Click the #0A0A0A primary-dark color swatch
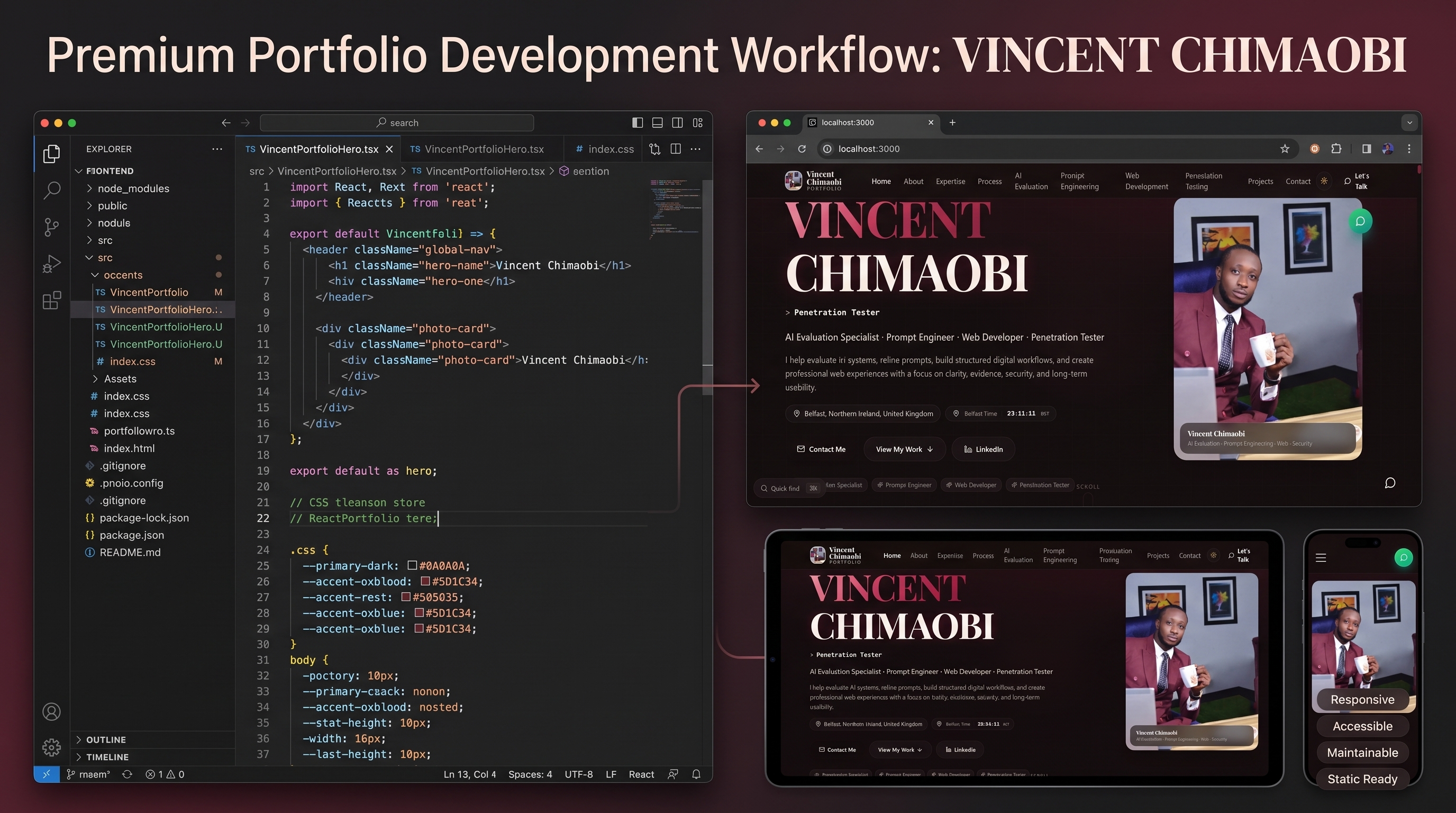Viewport: 1456px width, 813px height. [412, 565]
